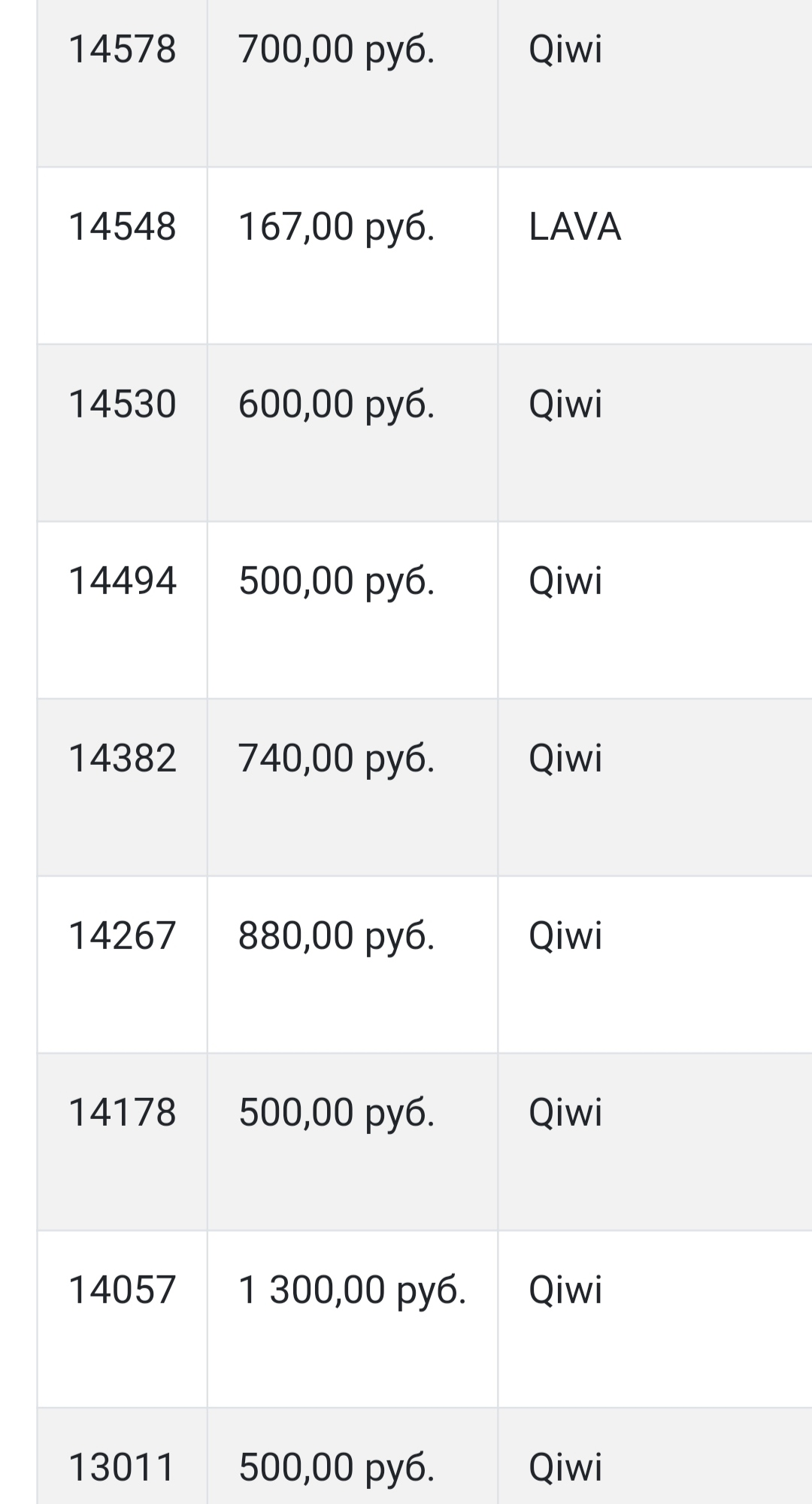Select Qiwi in the 13011 row
Screen dimensions: 812x1504
(x=565, y=1466)
